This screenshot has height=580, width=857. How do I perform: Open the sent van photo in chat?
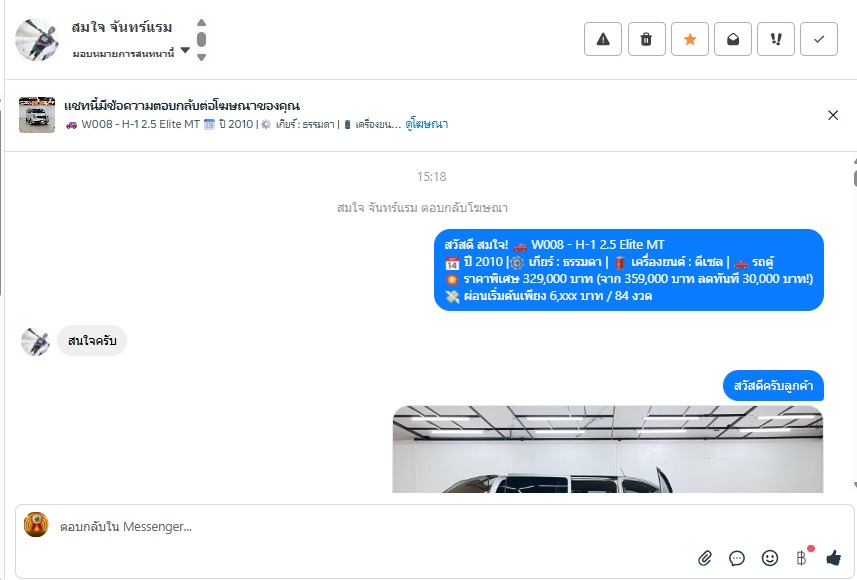[x=608, y=449]
